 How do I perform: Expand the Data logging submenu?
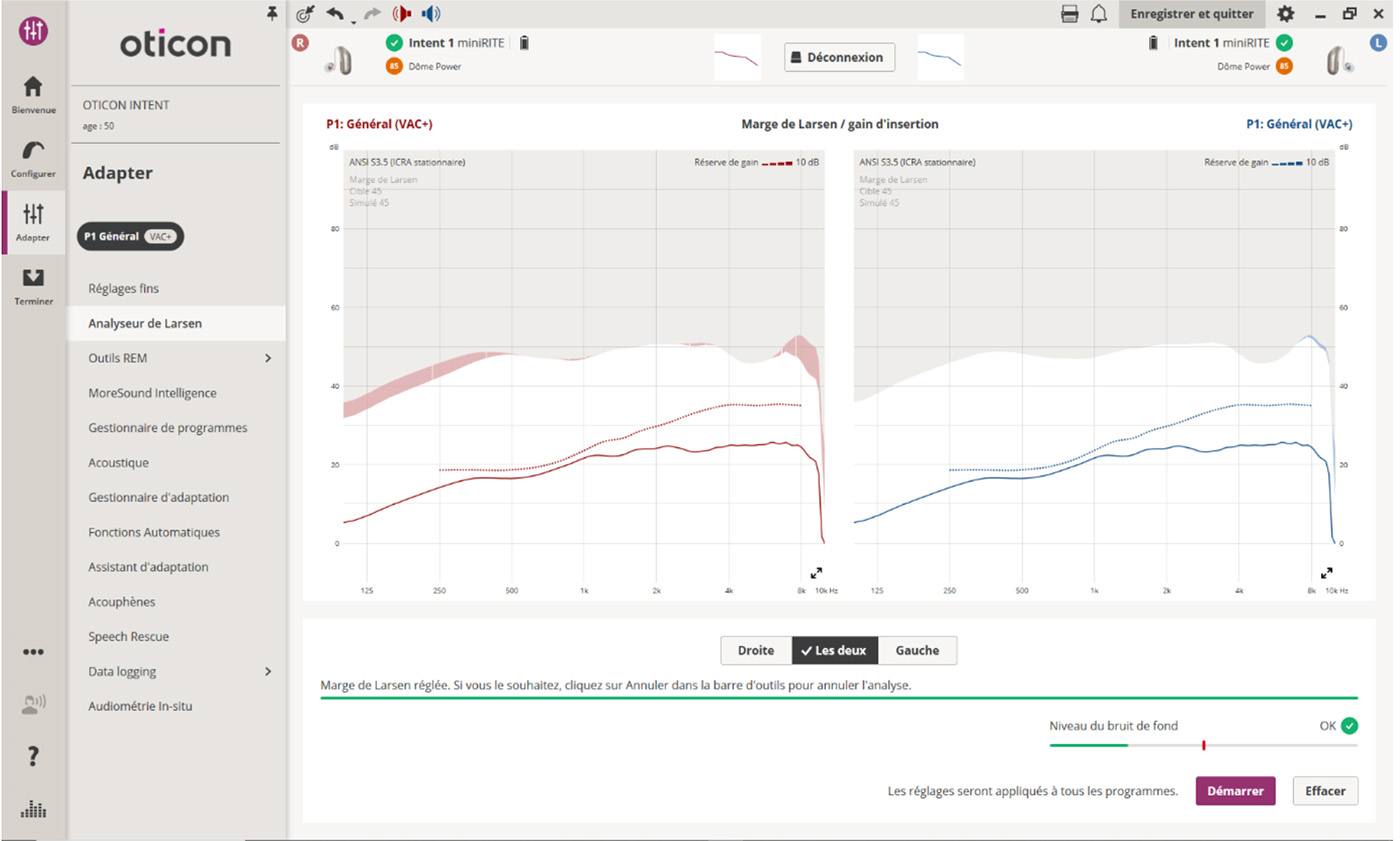pos(268,672)
